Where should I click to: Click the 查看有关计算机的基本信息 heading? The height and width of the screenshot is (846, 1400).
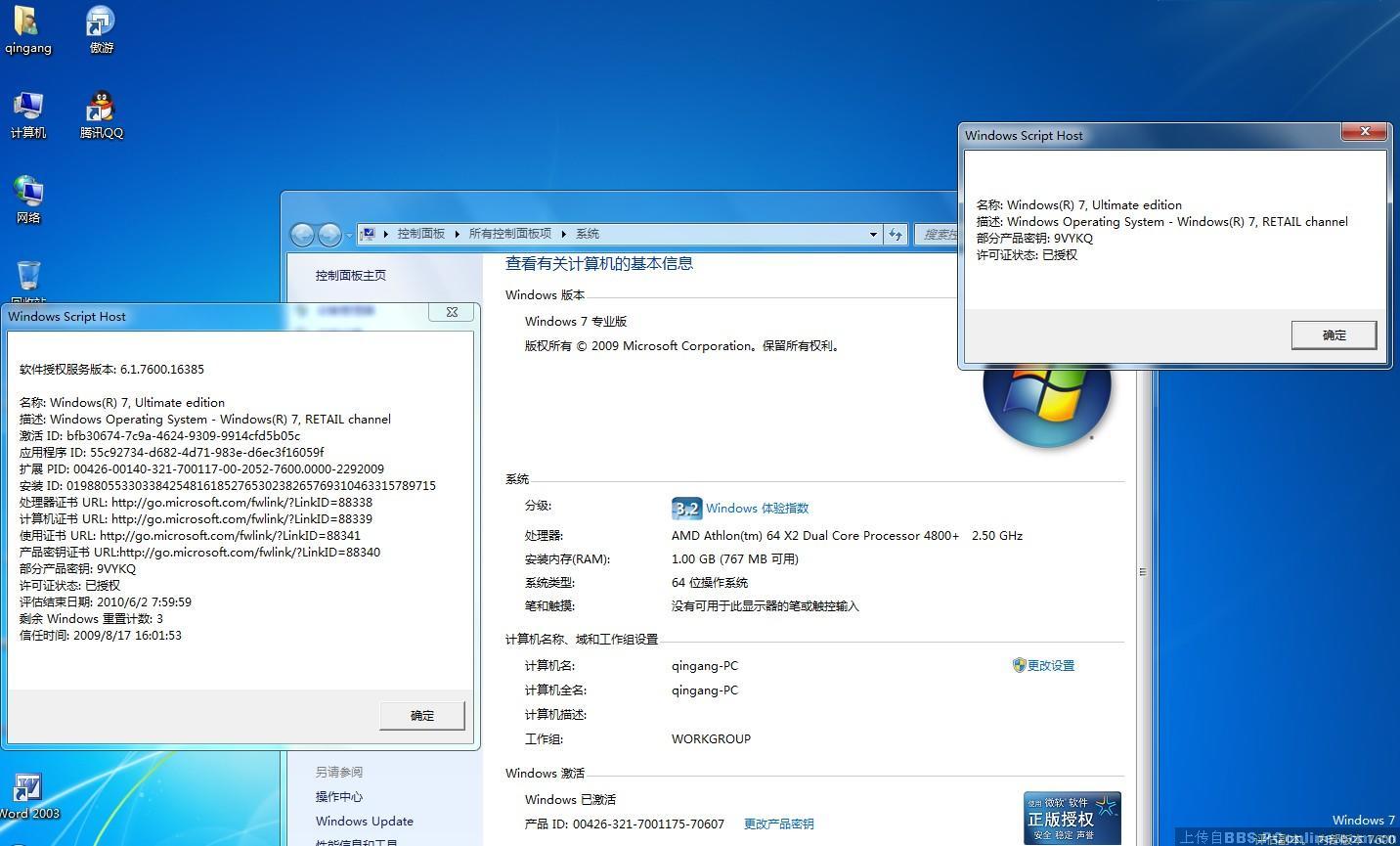[599, 263]
